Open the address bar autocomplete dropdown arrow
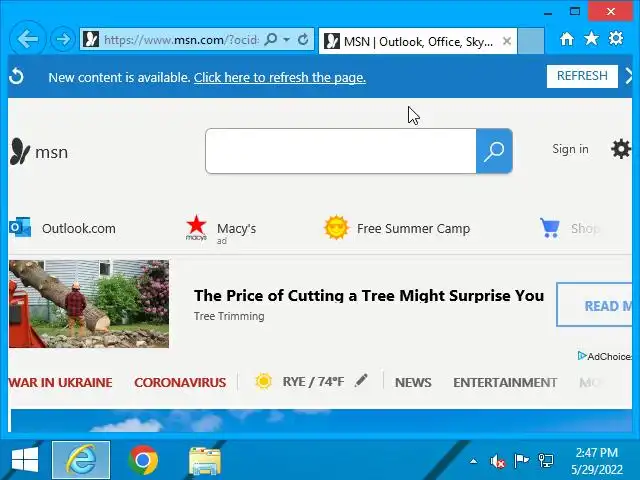Screen dimensions: 640x480 tap(287, 40)
